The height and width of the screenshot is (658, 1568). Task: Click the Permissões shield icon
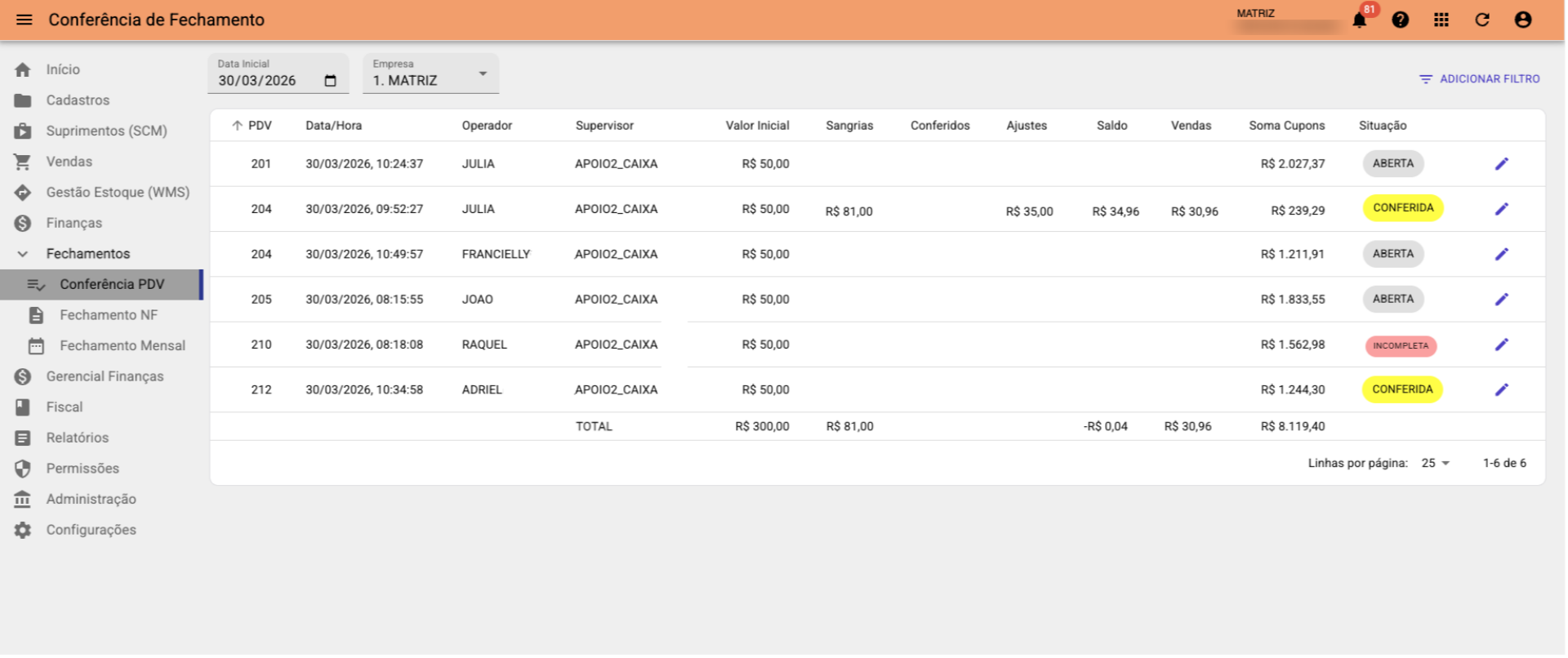(23, 469)
